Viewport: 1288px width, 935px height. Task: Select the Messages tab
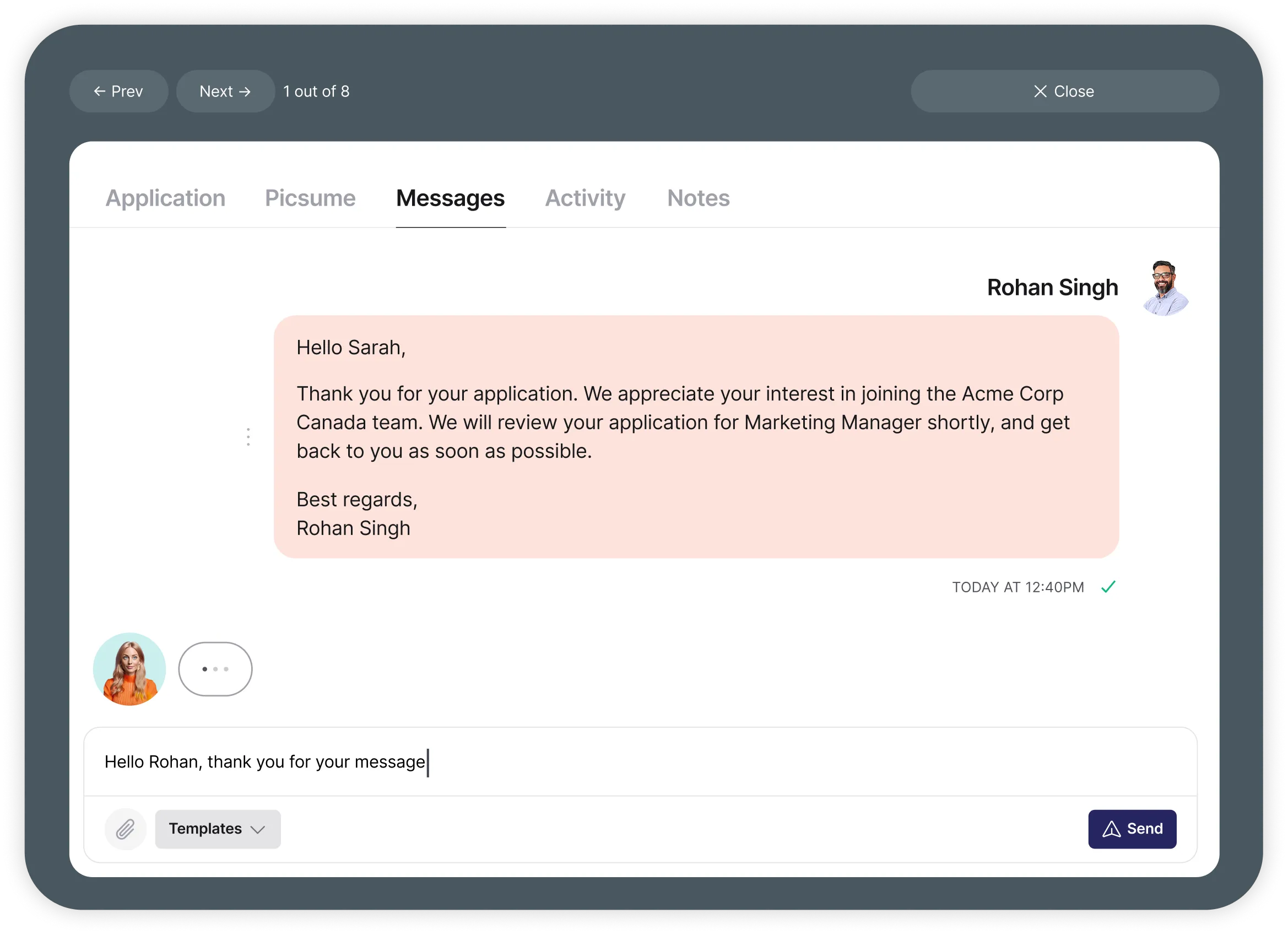tap(450, 198)
